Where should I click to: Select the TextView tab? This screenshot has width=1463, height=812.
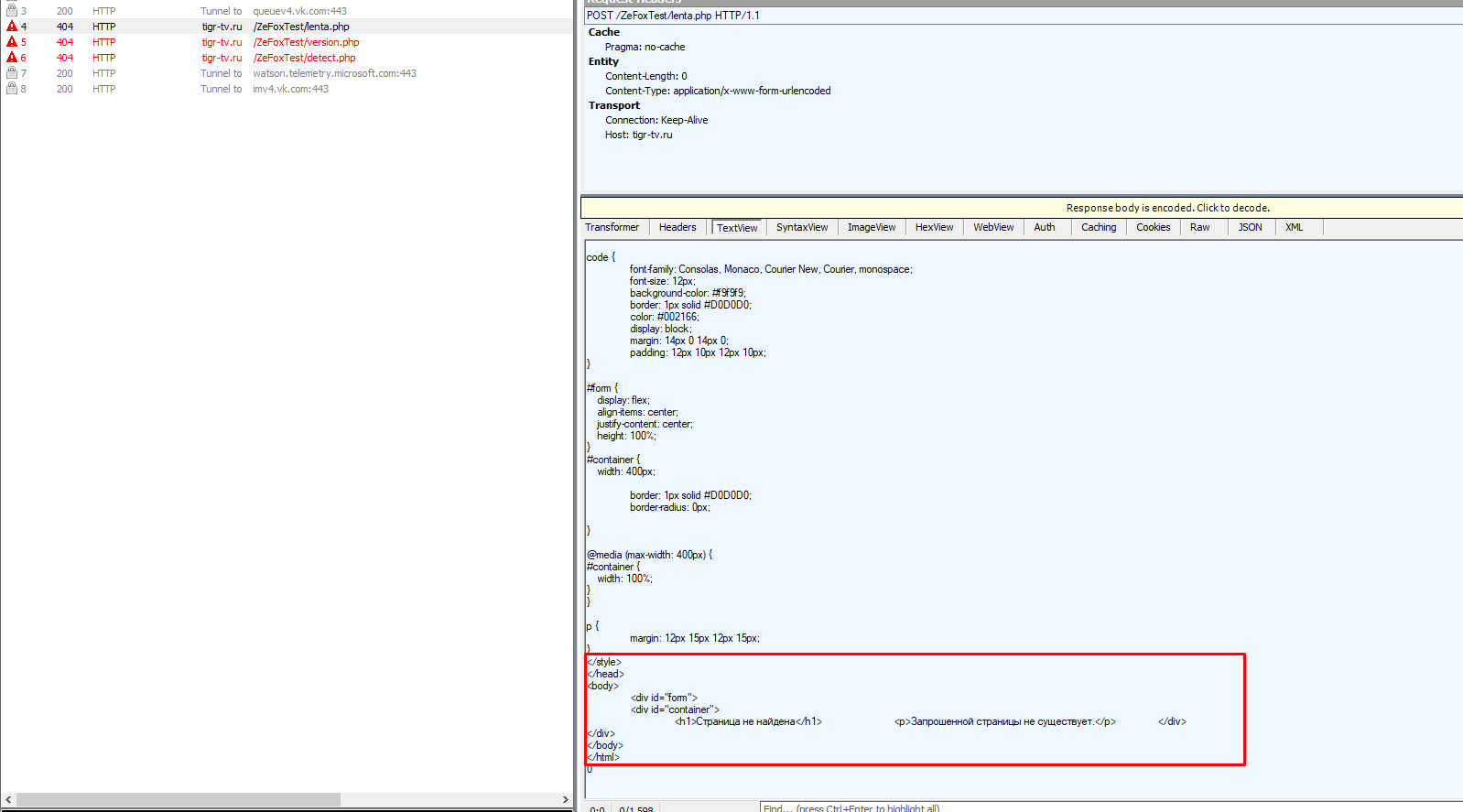(737, 228)
